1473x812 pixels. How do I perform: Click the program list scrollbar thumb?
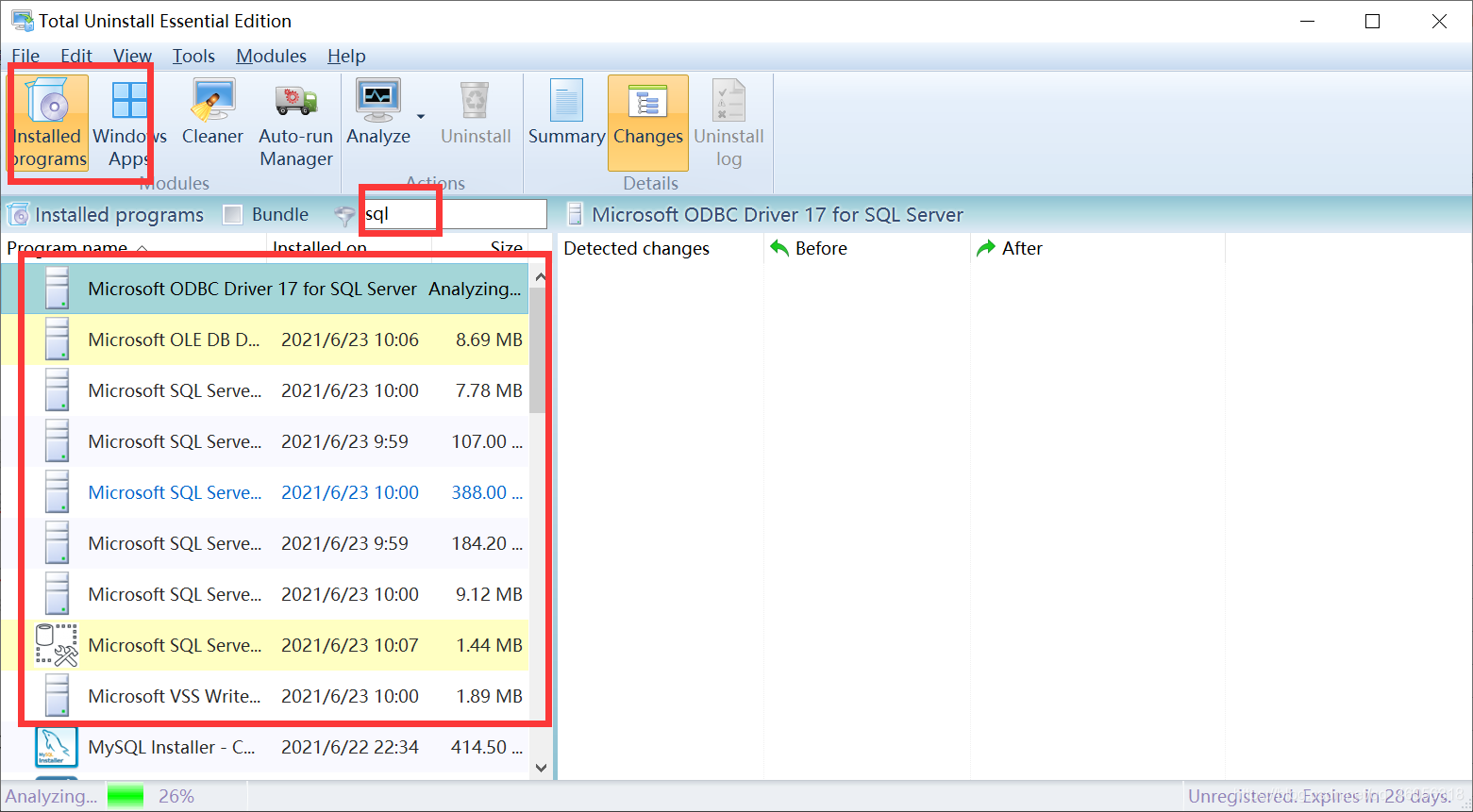click(538, 350)
